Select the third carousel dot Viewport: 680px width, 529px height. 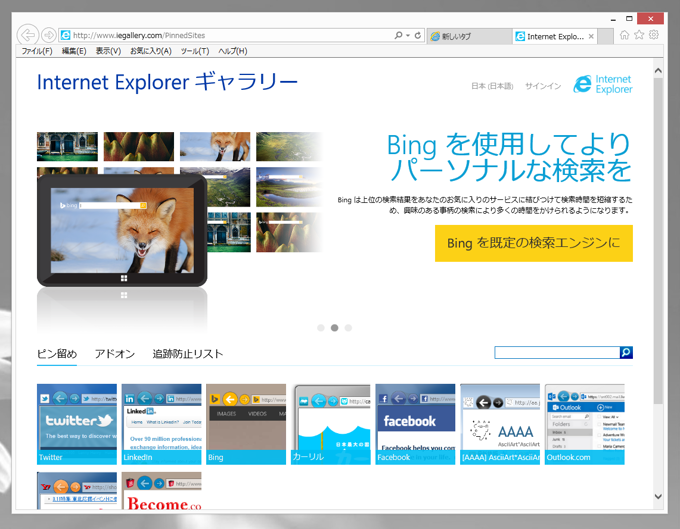(348, 328)
